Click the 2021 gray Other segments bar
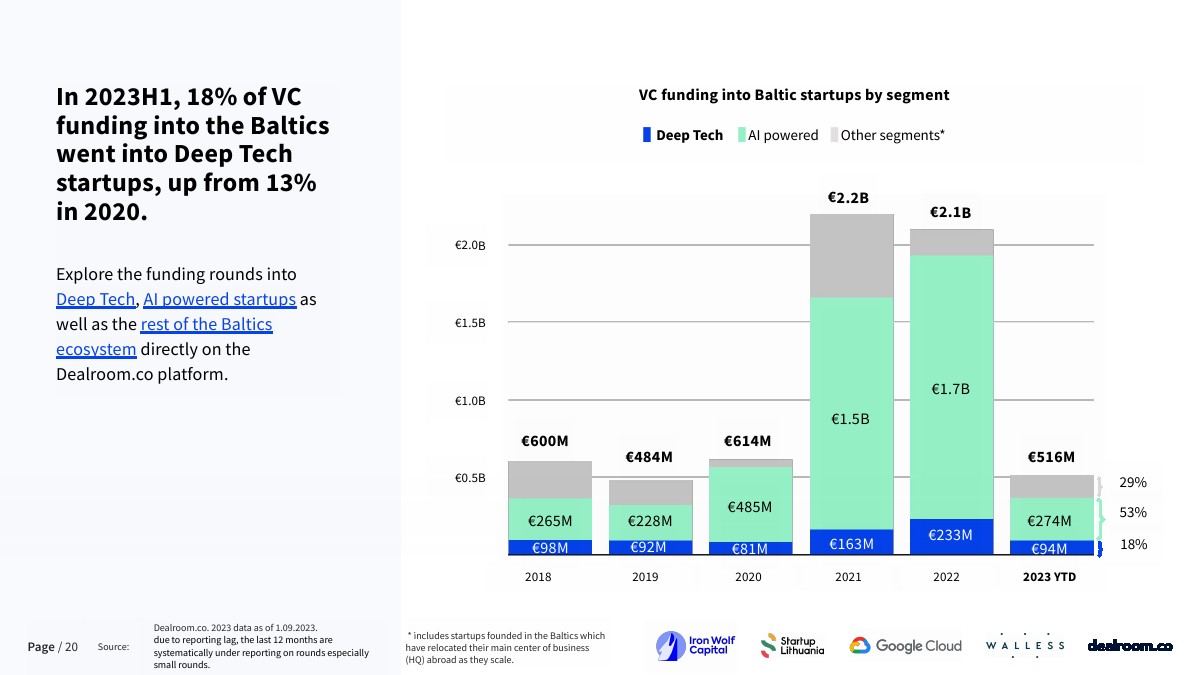This screenshot has width=1200, height=675. (851, 256)
